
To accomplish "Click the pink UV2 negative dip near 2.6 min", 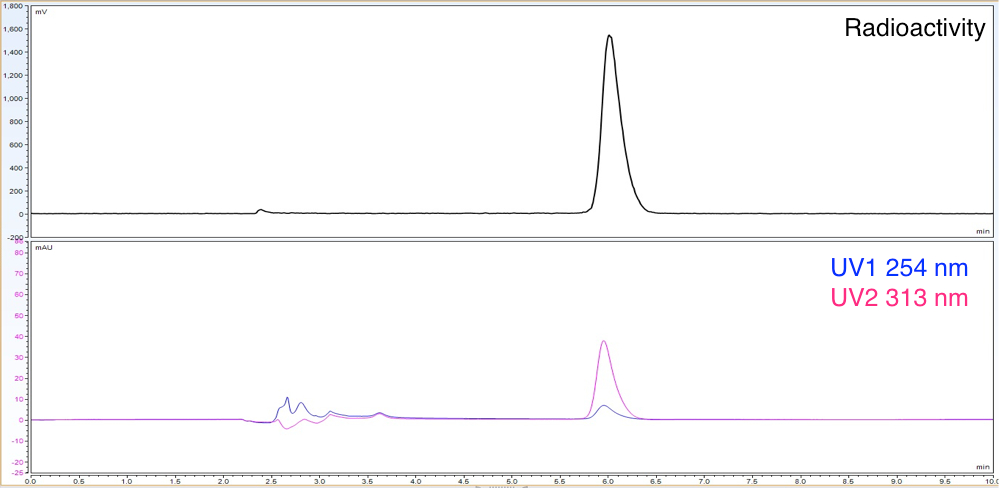I will (x=286, y=429).
